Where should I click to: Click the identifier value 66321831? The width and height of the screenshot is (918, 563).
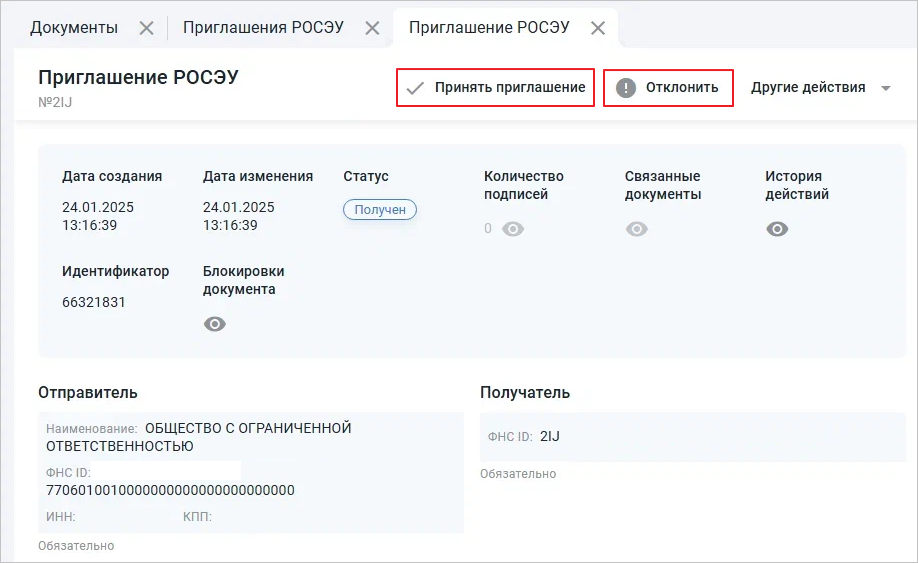coord(94,302)
